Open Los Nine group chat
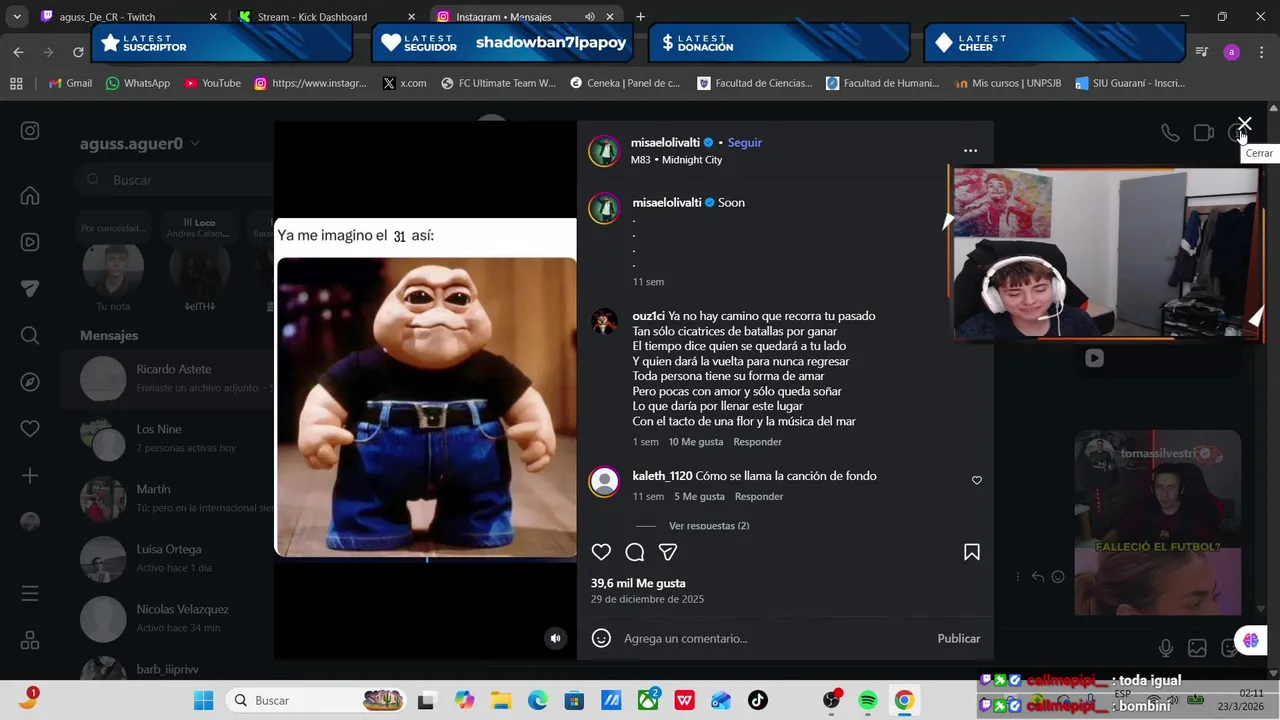The width and height of the screenshot is (1280, 720). (x=168, y=439)
